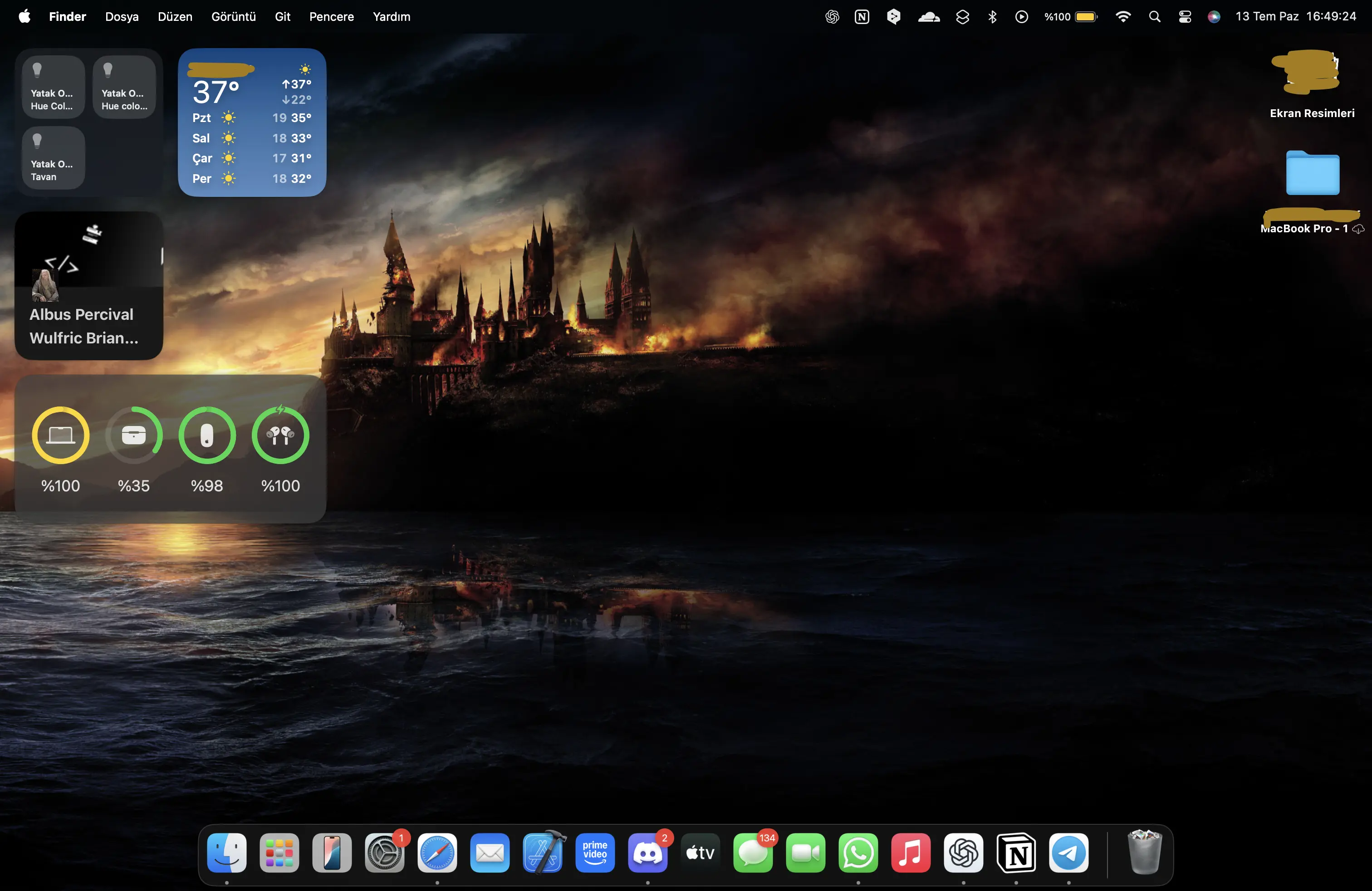This screenshot has width=1372, height=891.
Task: Open the Düzen menu
Action: point(175,17)
